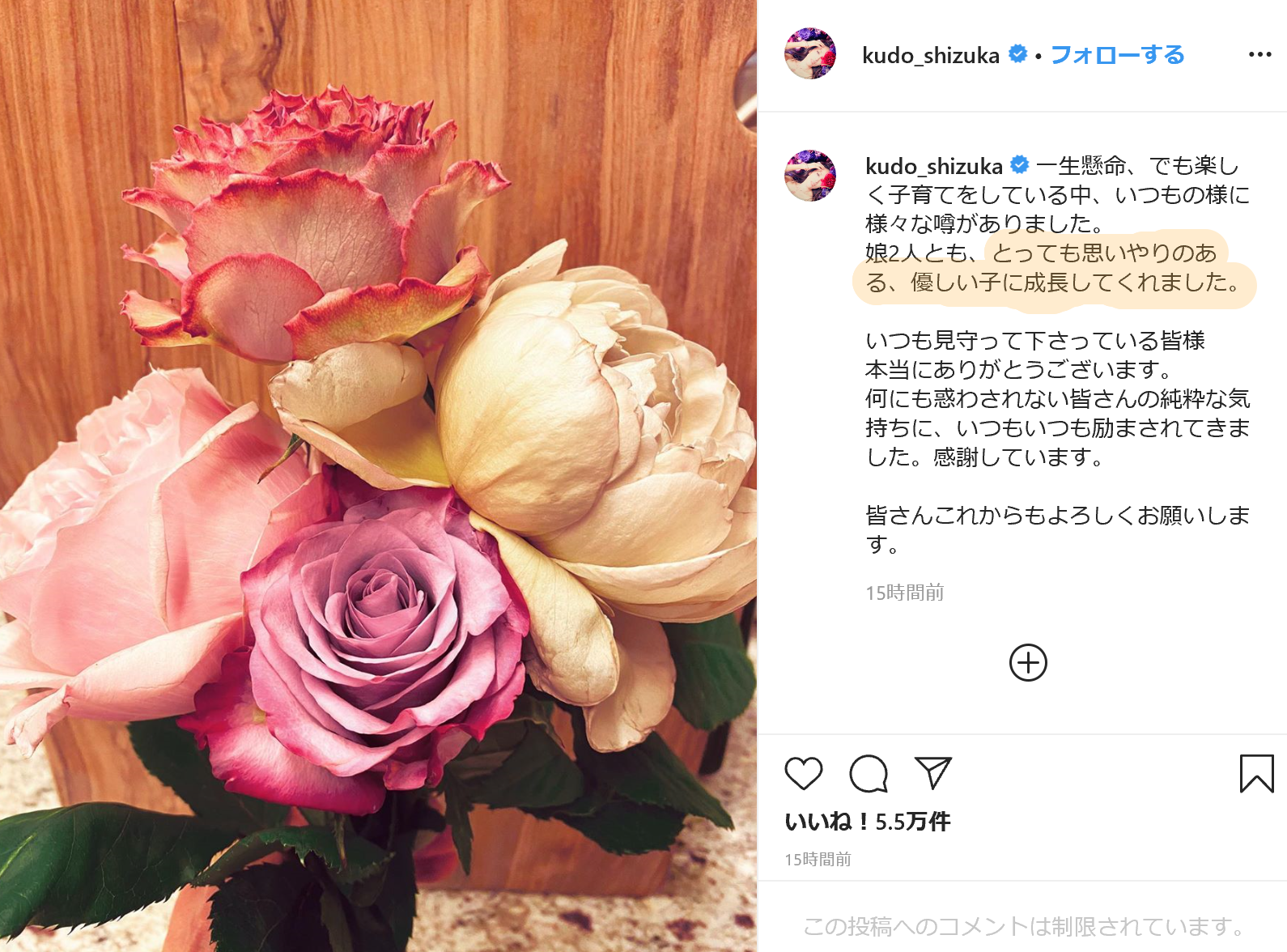Click the verified badge beside caption username

coord(1020,165)
